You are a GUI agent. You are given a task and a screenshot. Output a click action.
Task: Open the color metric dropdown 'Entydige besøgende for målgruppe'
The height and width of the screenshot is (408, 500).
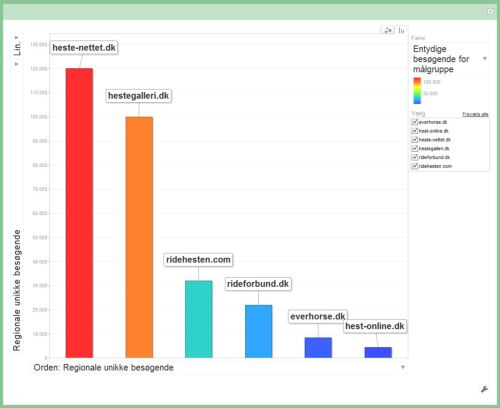450,59
